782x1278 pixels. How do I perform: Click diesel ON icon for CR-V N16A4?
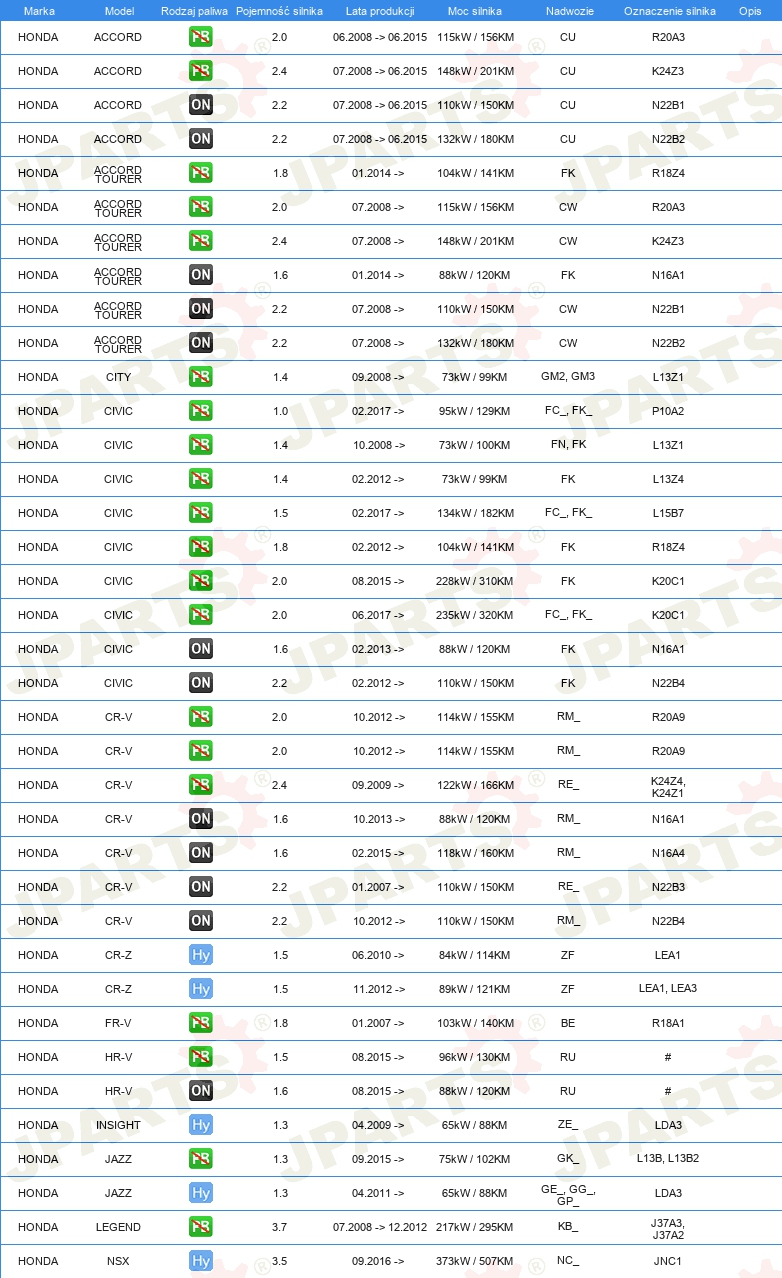[201, 853]
